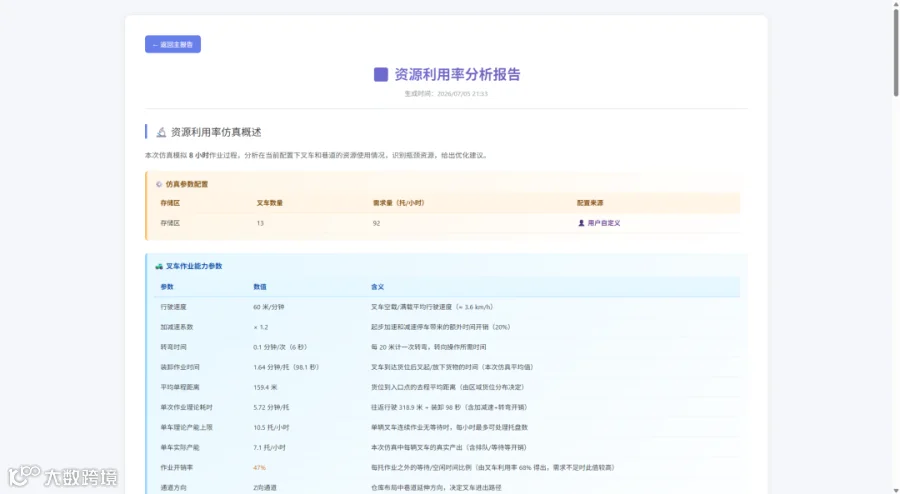Click the description 货位到入口点的去程平均距离
The image size is (900, 494).
pyautogui.click(x=449, y=387)
